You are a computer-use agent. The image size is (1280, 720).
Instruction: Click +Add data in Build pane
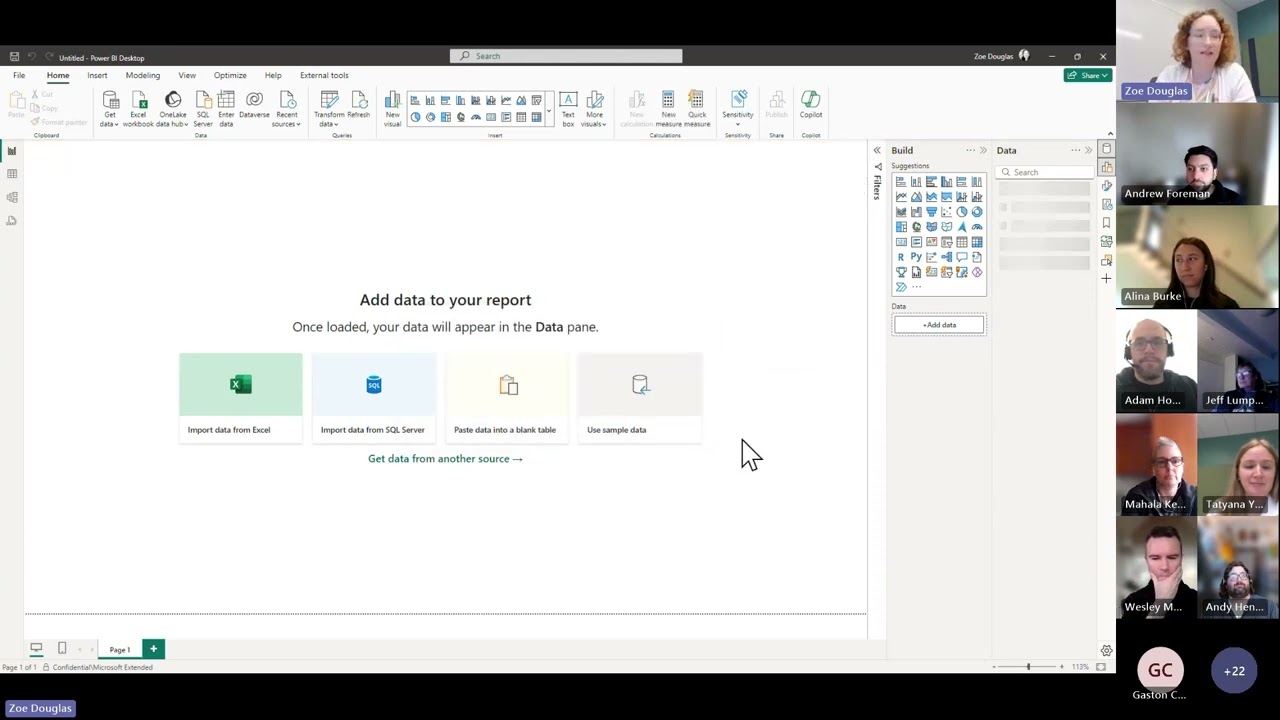(939, 325)
